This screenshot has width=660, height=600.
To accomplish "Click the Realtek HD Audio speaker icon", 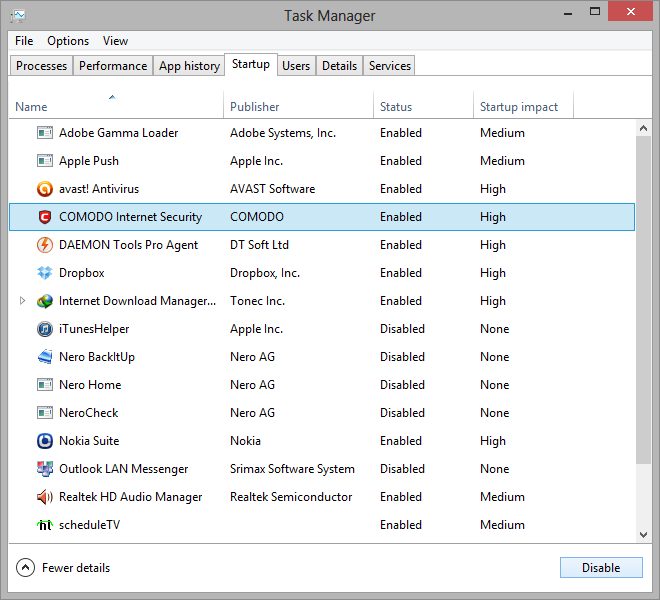I will click(45, 497).
